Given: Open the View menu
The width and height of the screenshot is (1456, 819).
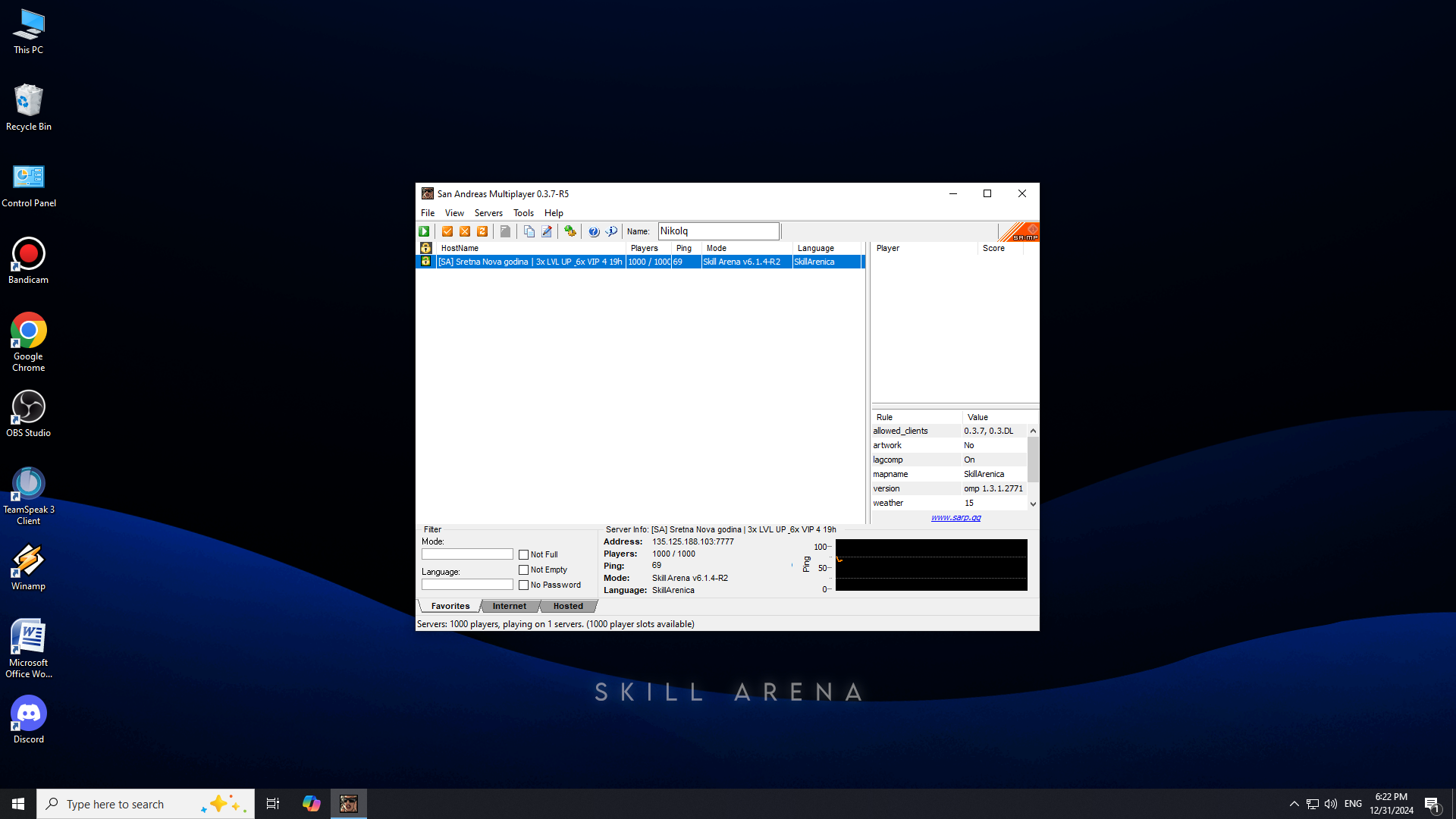Looking at the screenshot, I should tap(454, 213).
